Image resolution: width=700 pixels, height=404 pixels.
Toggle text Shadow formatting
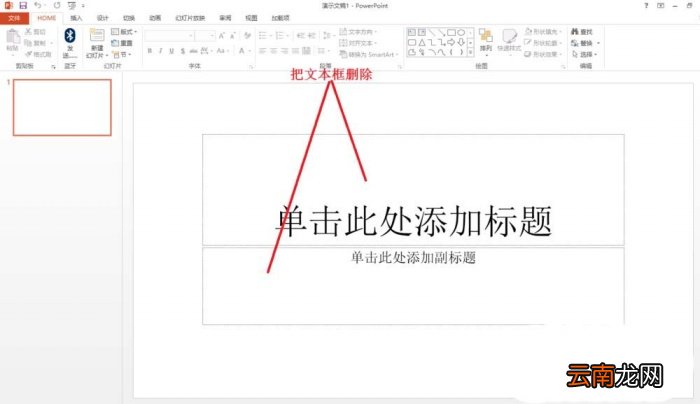[x=183, y=51]
